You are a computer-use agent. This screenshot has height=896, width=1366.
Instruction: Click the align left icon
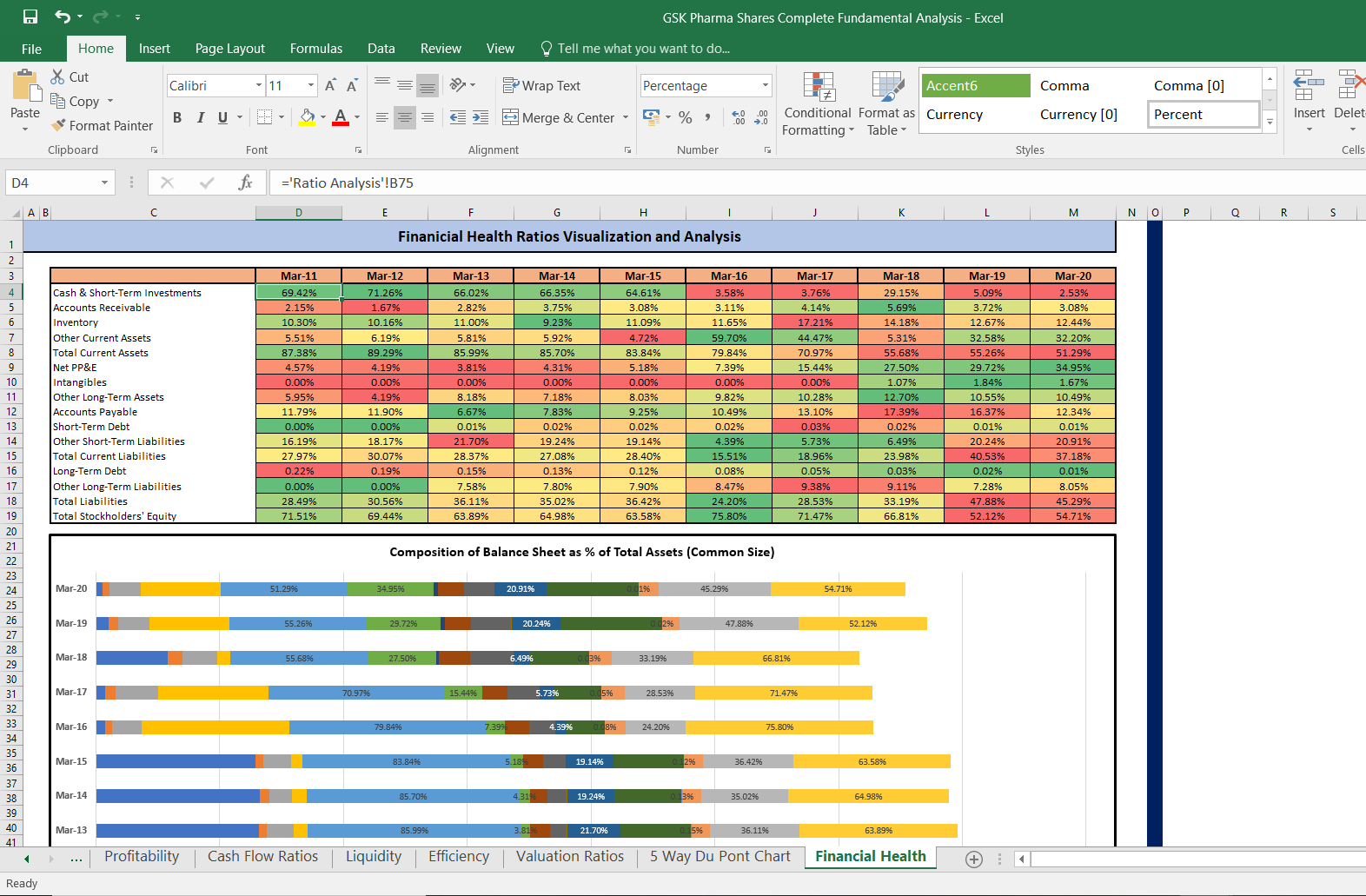pos(382,117)
